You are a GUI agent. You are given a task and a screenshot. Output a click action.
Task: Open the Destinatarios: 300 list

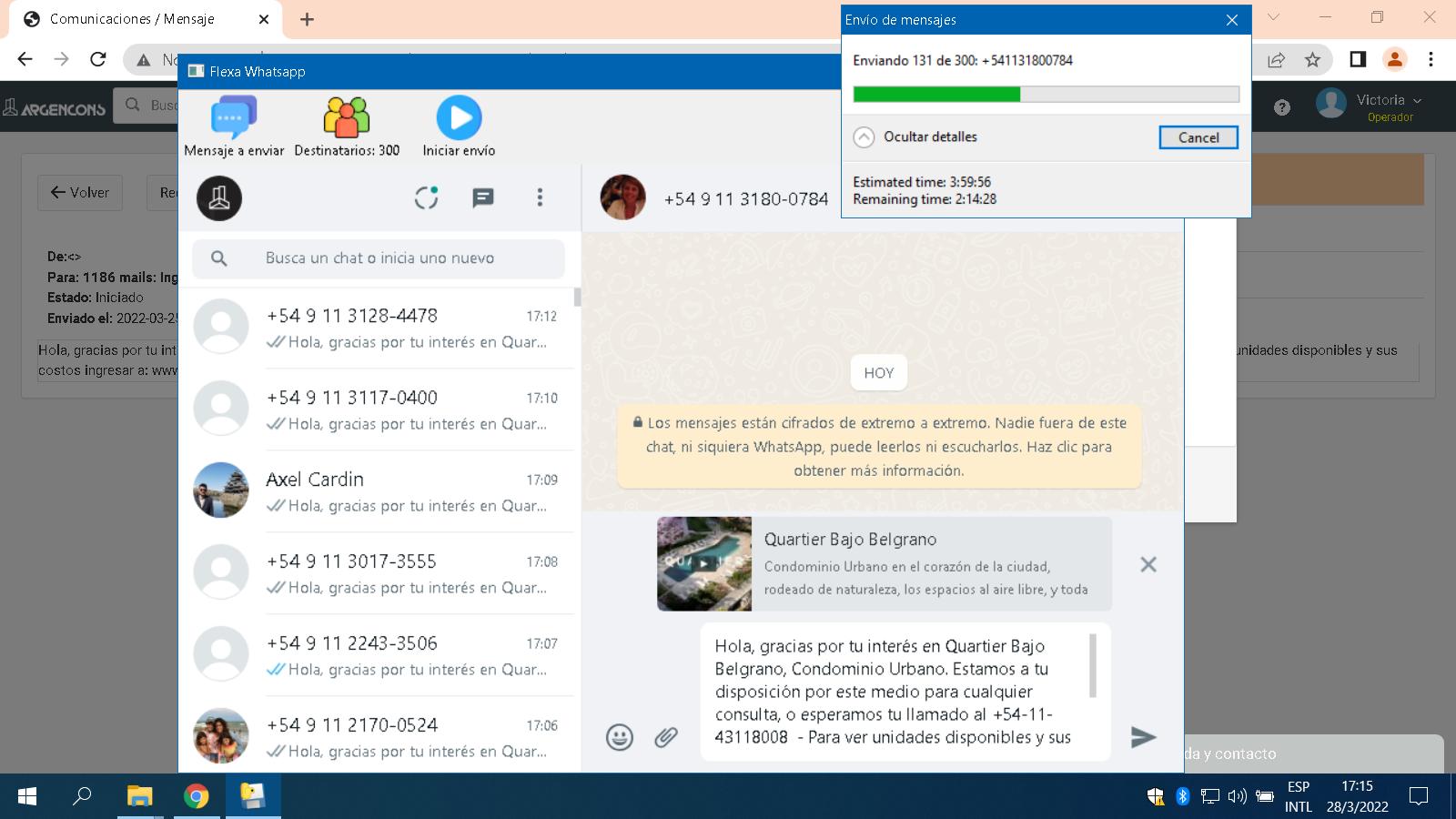pos(347,127)
